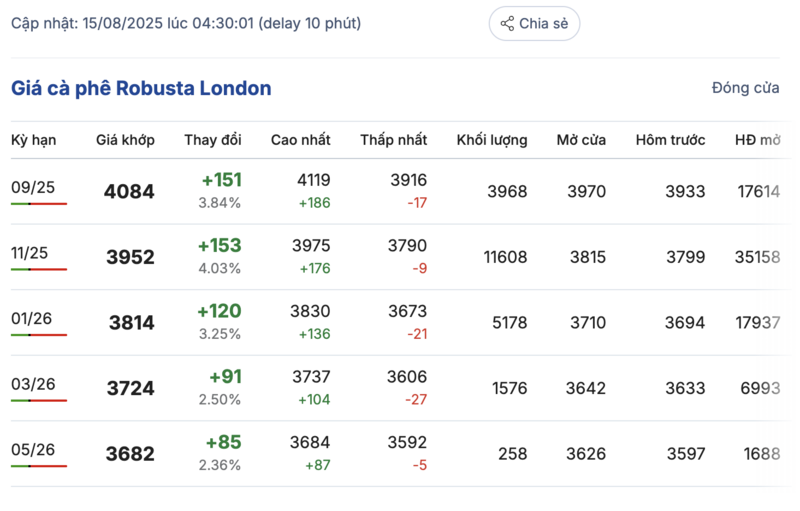Open the Giá cà phê Robusta London heading
Image resolution: width=800 pixels, height=511 pixels.
pyautogui.click(x=141, y=88)
